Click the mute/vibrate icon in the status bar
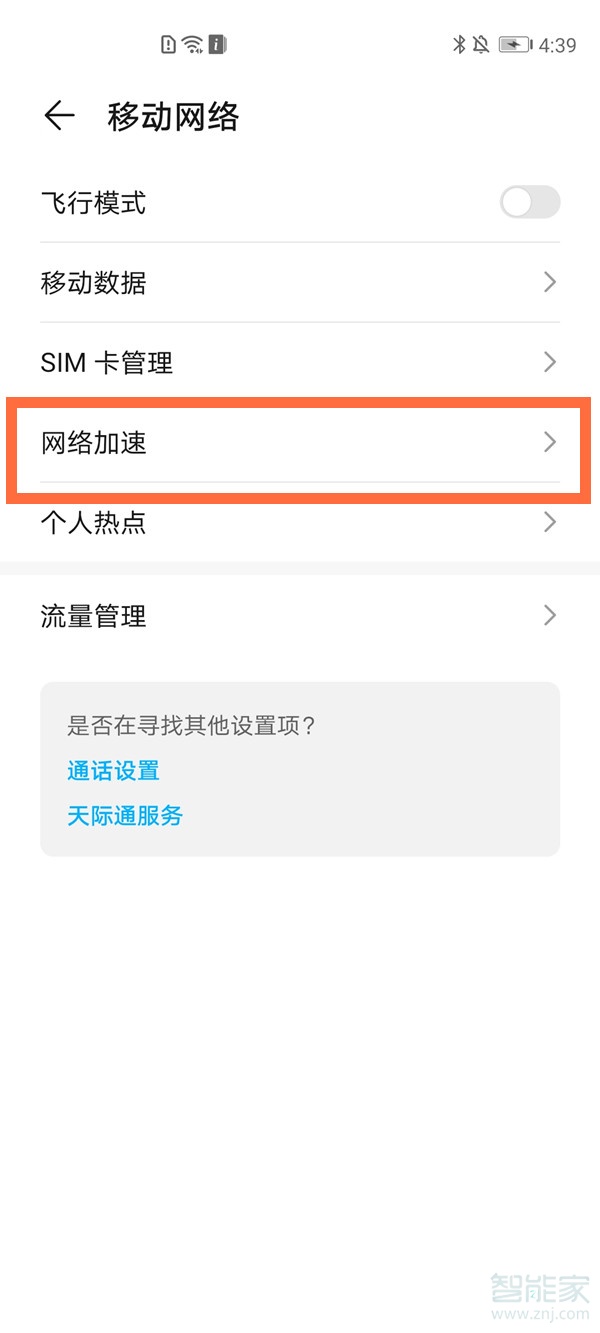The width and height of the screenshot is (600, 1333). [481, 43]
